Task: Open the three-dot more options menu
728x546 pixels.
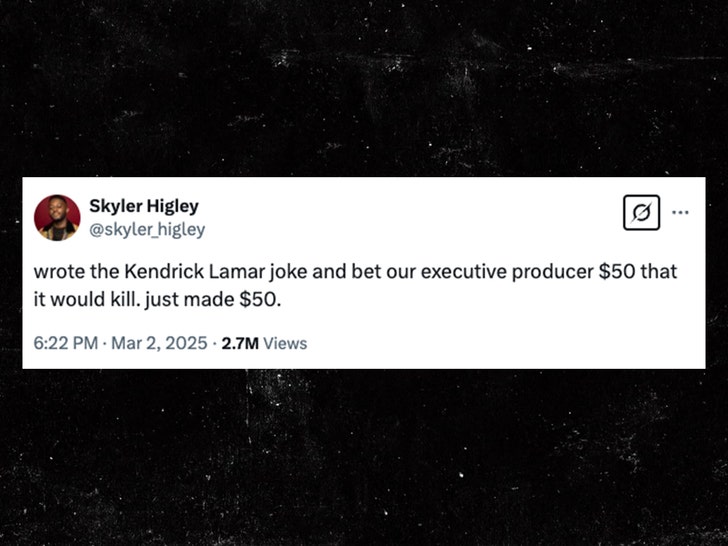Action: pos(680,212)
